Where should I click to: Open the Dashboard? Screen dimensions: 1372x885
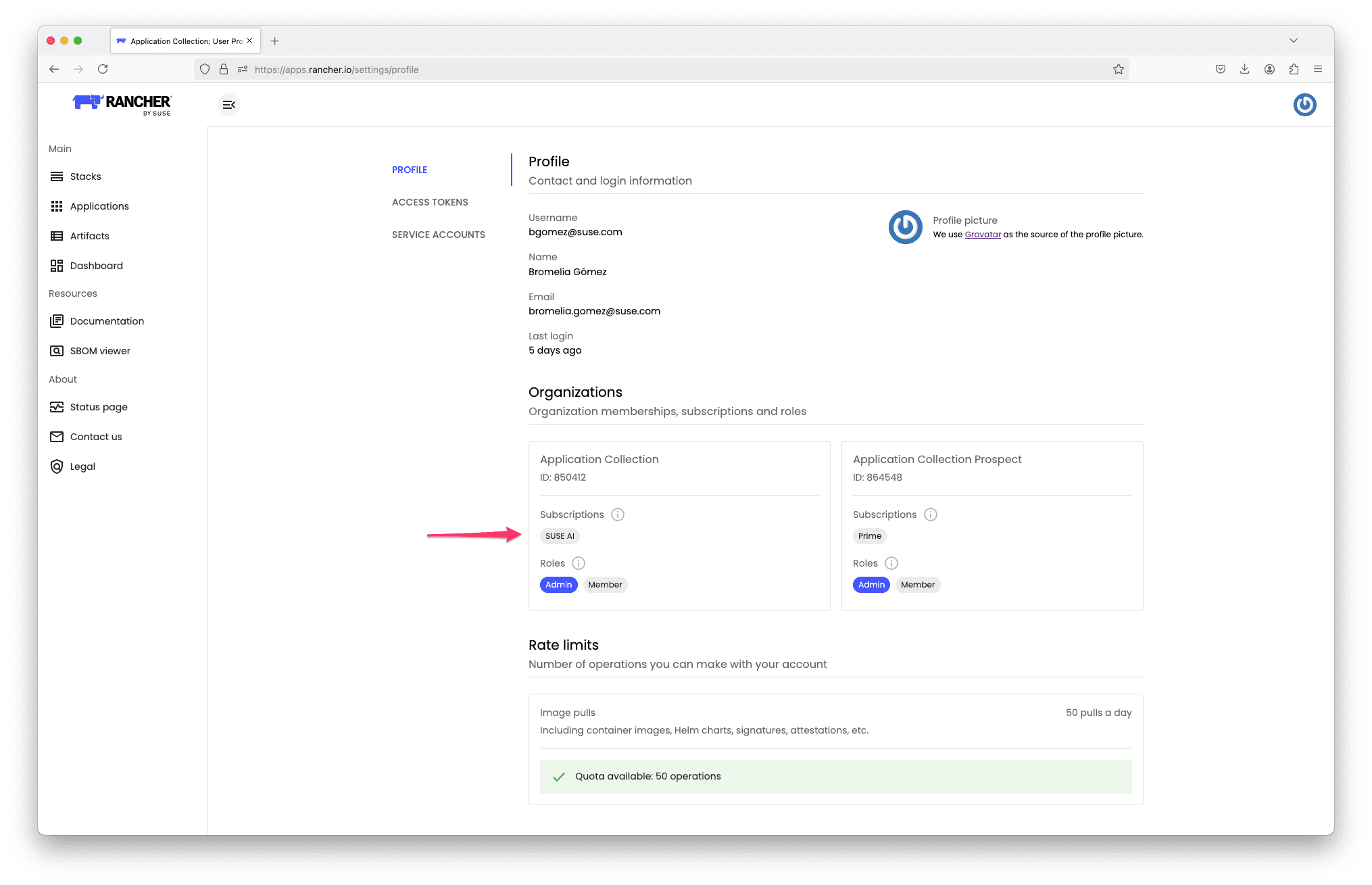[96, 266]
